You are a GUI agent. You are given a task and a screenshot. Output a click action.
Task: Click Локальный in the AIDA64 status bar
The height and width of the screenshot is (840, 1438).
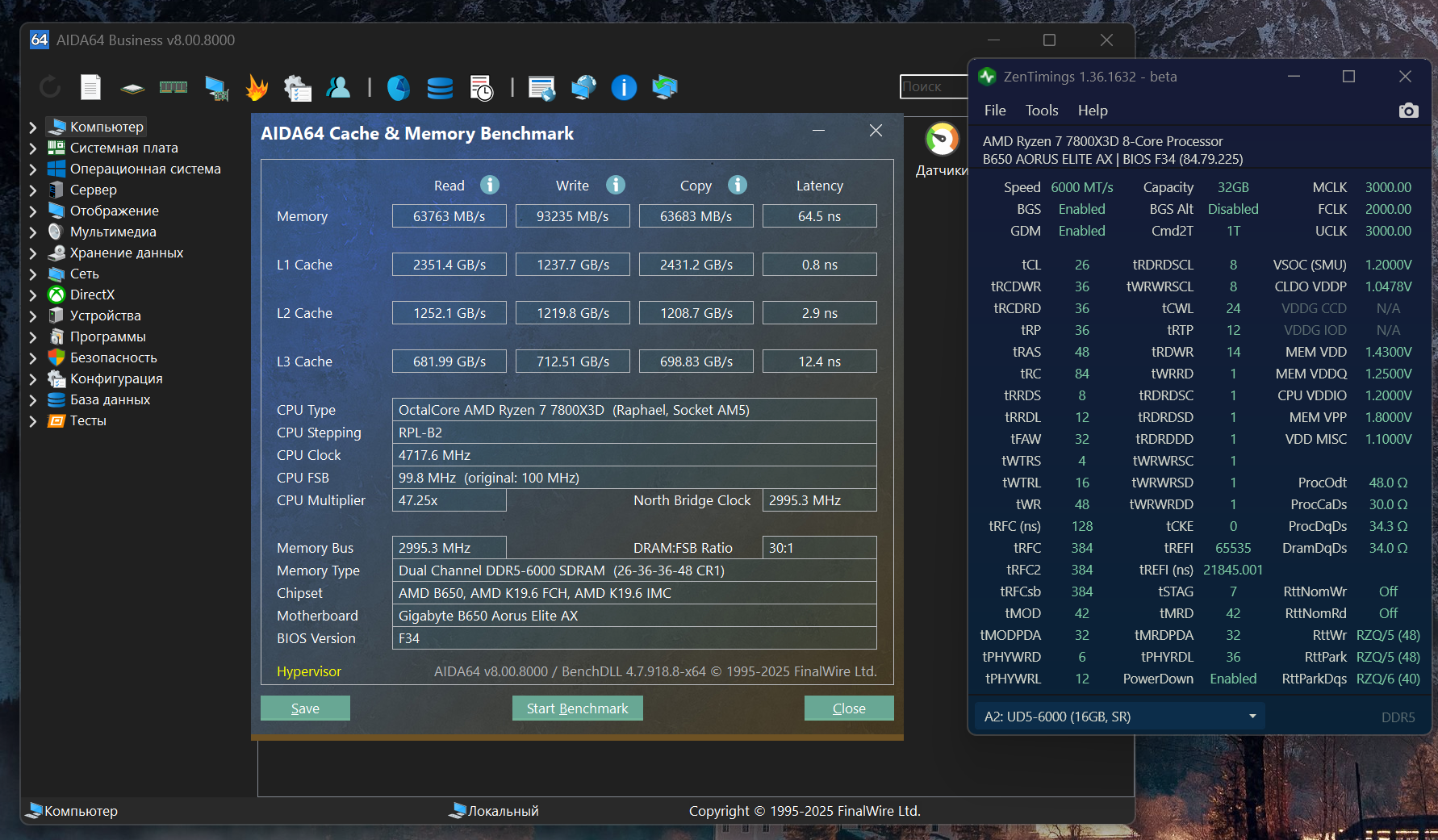tap(504, 811)
